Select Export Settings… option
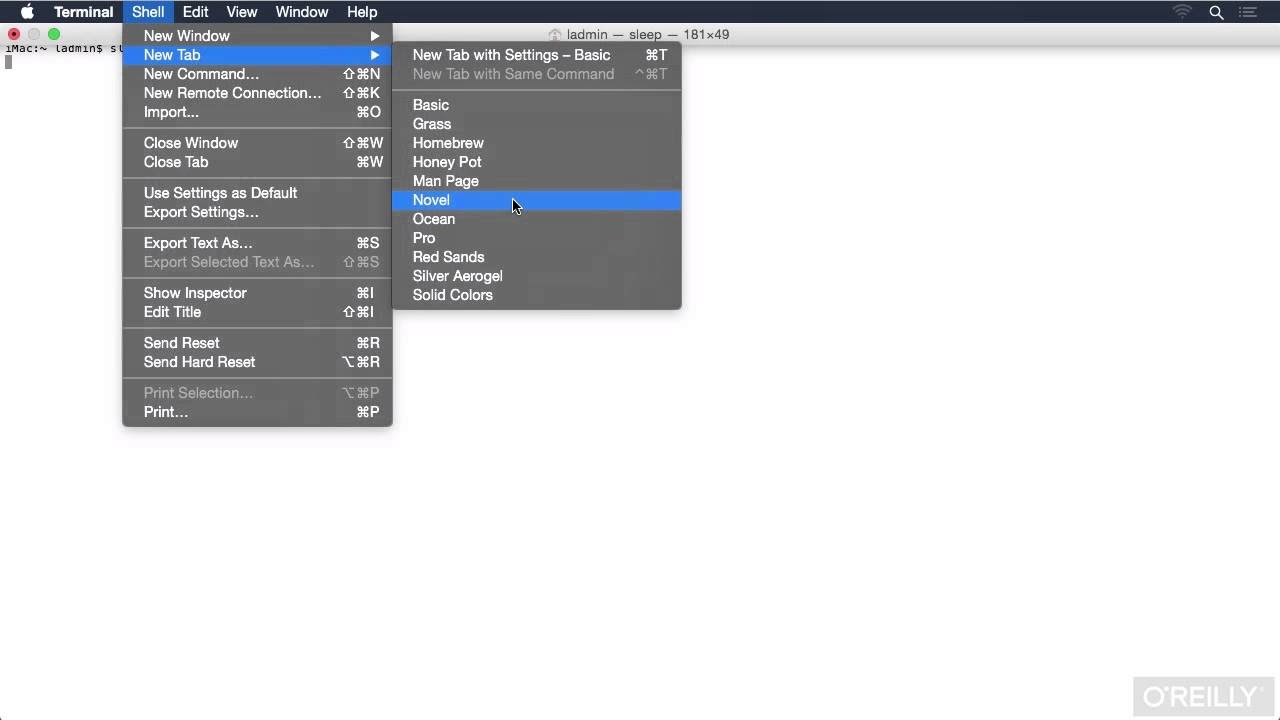Screen dimensions: 1280x720 coord(201,212)
